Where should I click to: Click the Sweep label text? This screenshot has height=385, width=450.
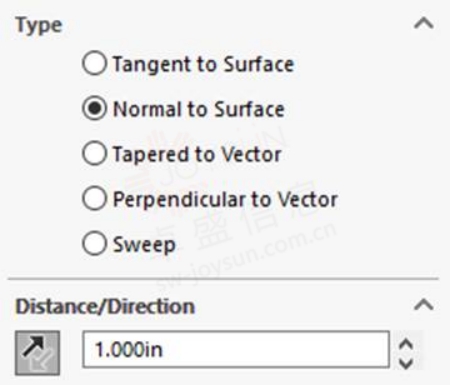coord(144,245)
